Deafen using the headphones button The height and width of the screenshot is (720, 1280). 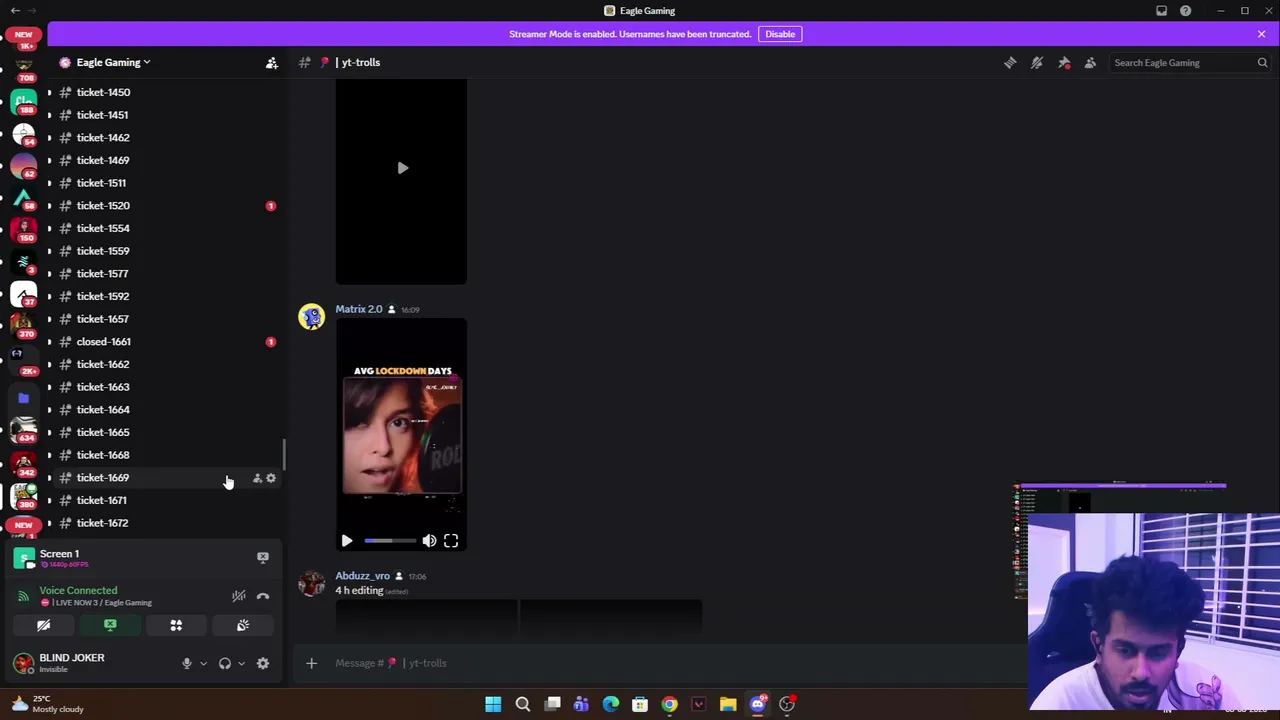pos(225,664)
